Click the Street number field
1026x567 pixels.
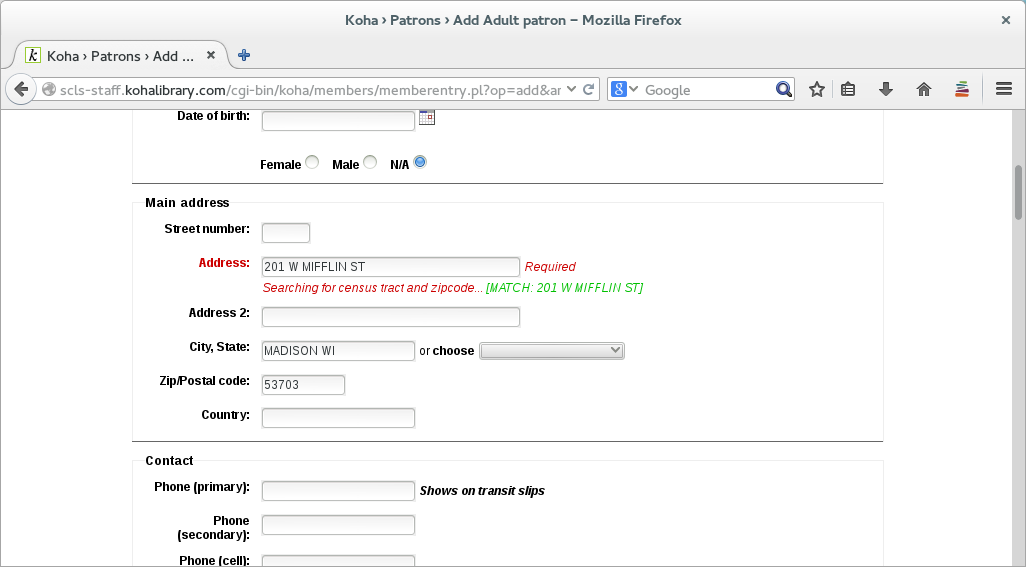pyautogui.click(x=286, y=233)
